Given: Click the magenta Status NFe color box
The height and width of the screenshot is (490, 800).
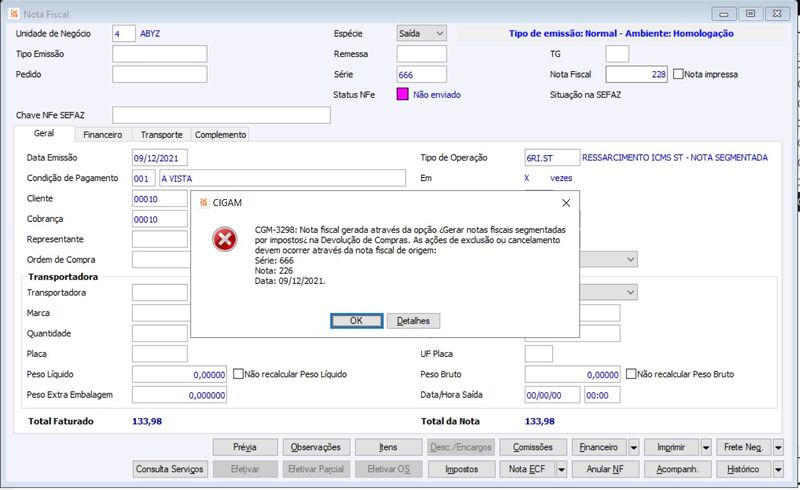Looking at the screenshot, I should [x=403, y=94].
